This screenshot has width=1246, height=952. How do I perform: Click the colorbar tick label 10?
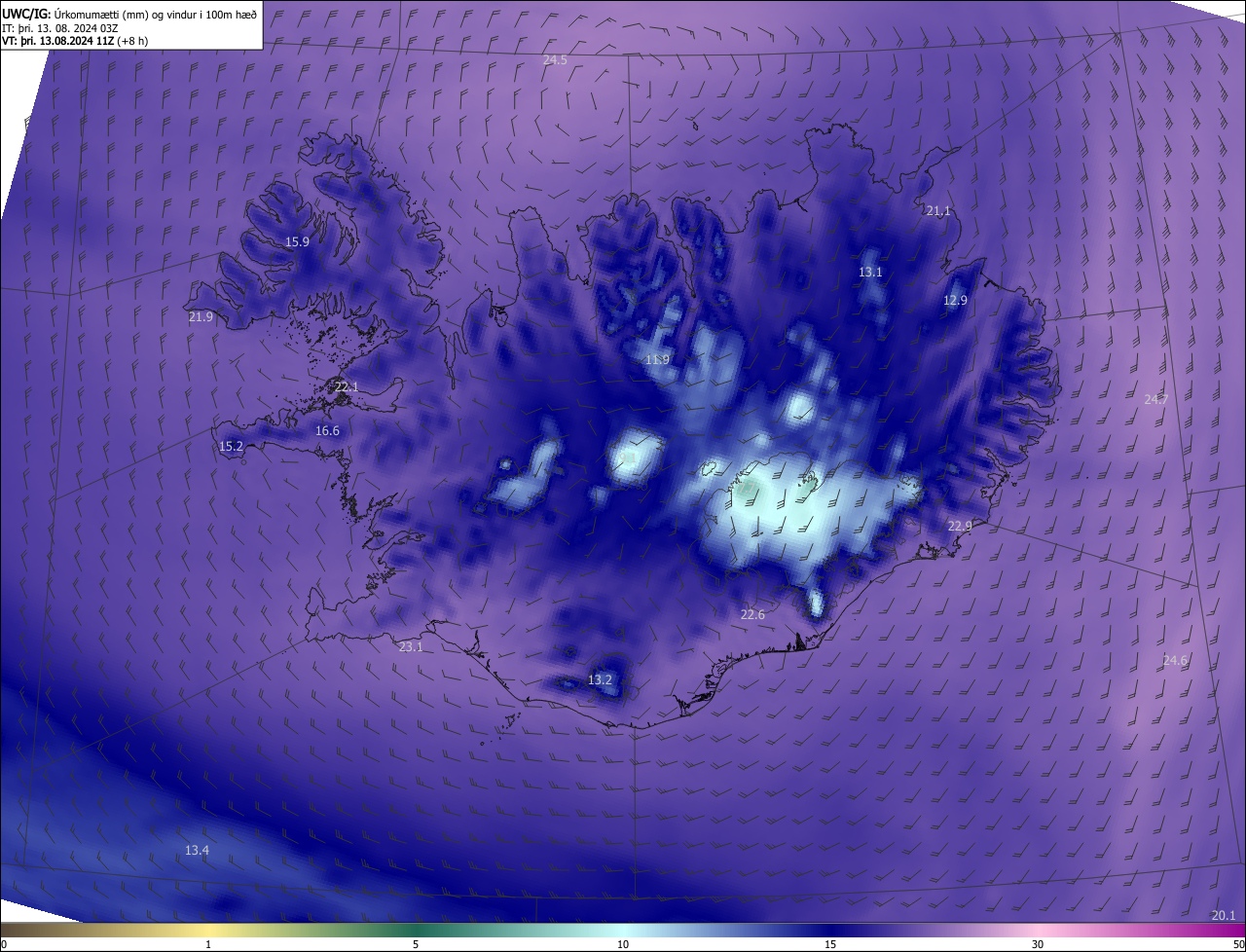[623, 944]
